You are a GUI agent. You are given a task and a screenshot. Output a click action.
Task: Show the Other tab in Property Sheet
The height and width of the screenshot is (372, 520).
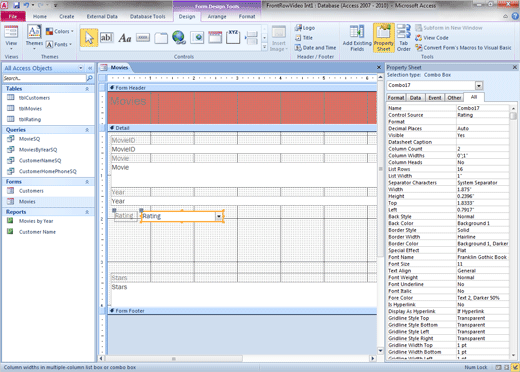pyautogui.click(x=454, y=98)
